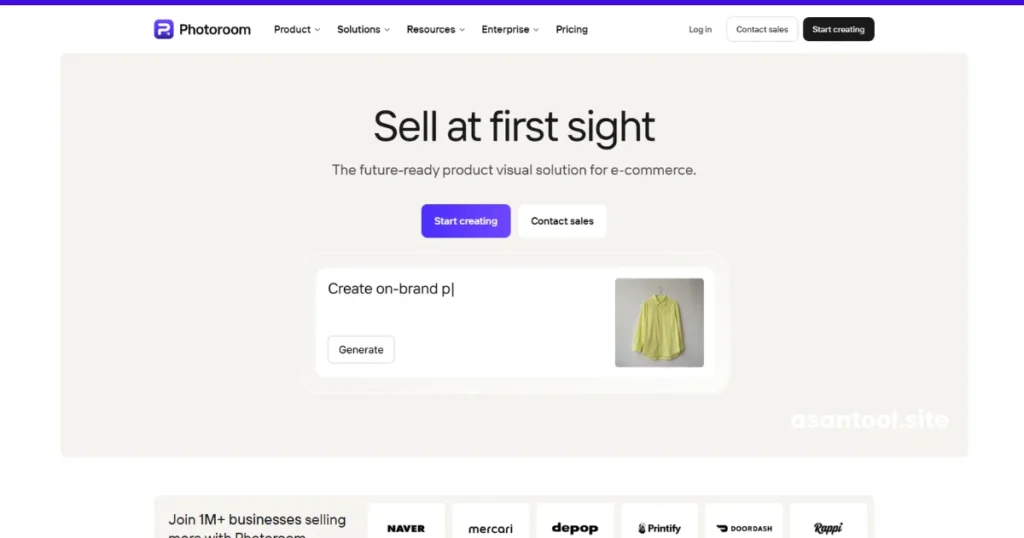This screenshot has height=538, width=1024.
Task: Click the future-ready product visual solution subtitle
Action: 514,170
